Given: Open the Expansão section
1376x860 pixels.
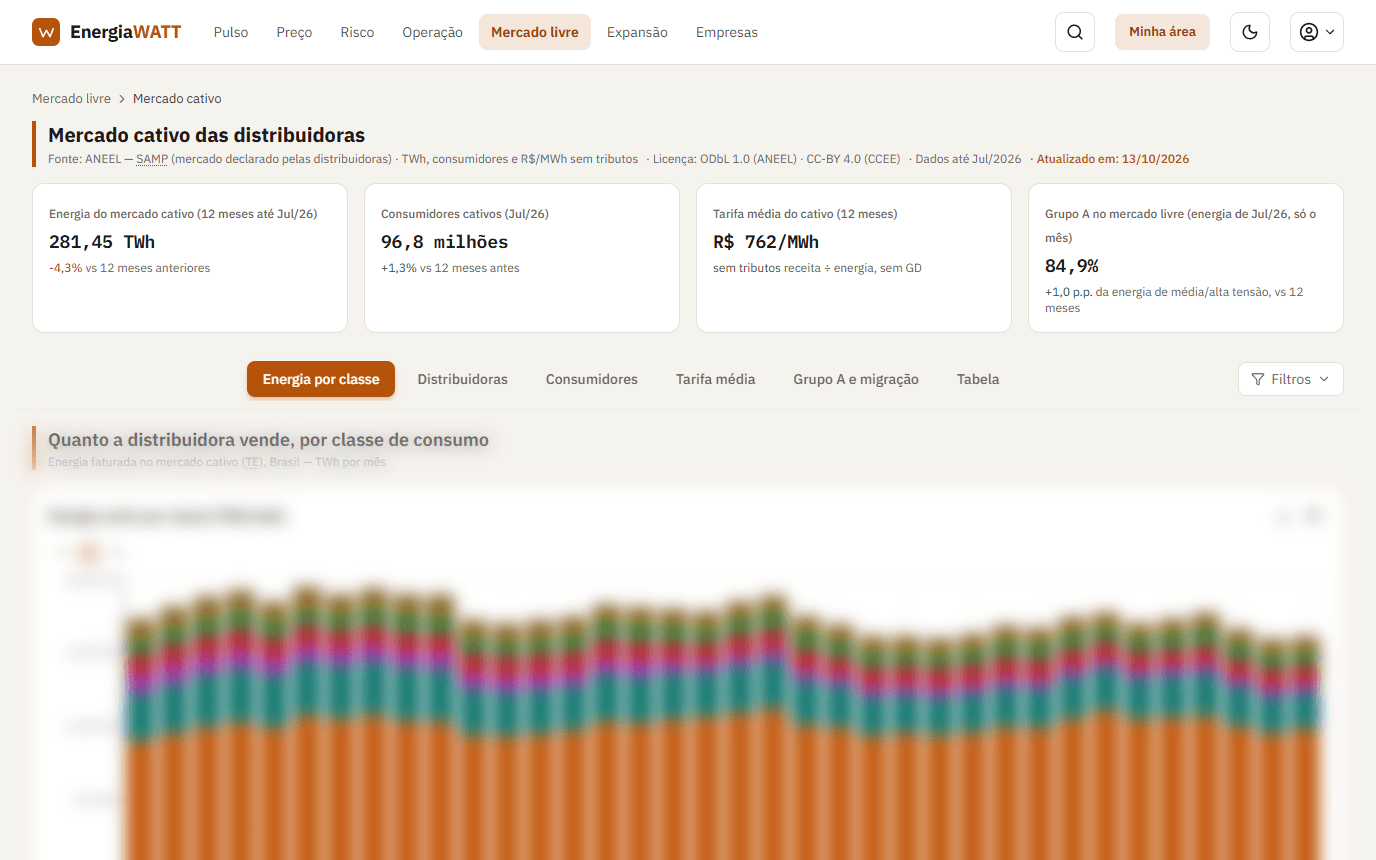Looking at the screenshot, I should pos(637,32).
